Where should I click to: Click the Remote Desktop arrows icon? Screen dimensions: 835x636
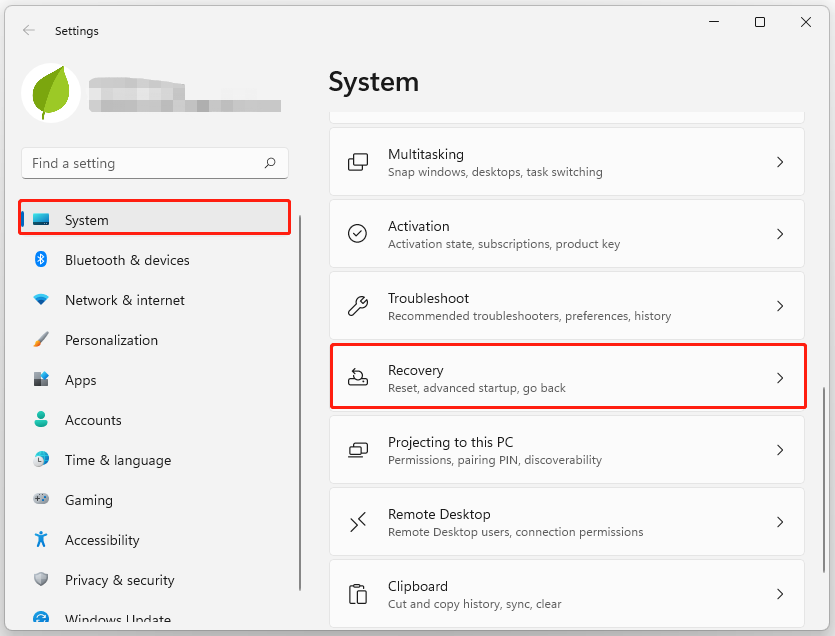click(x=357, y=521)
